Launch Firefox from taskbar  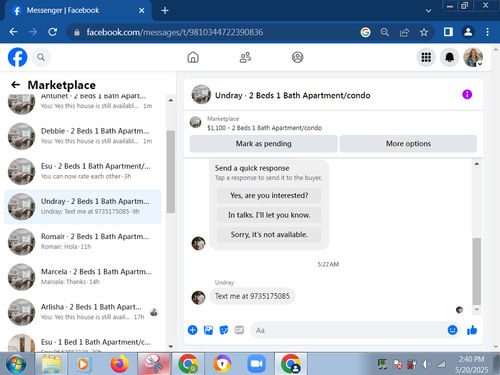tap(119, 364)
